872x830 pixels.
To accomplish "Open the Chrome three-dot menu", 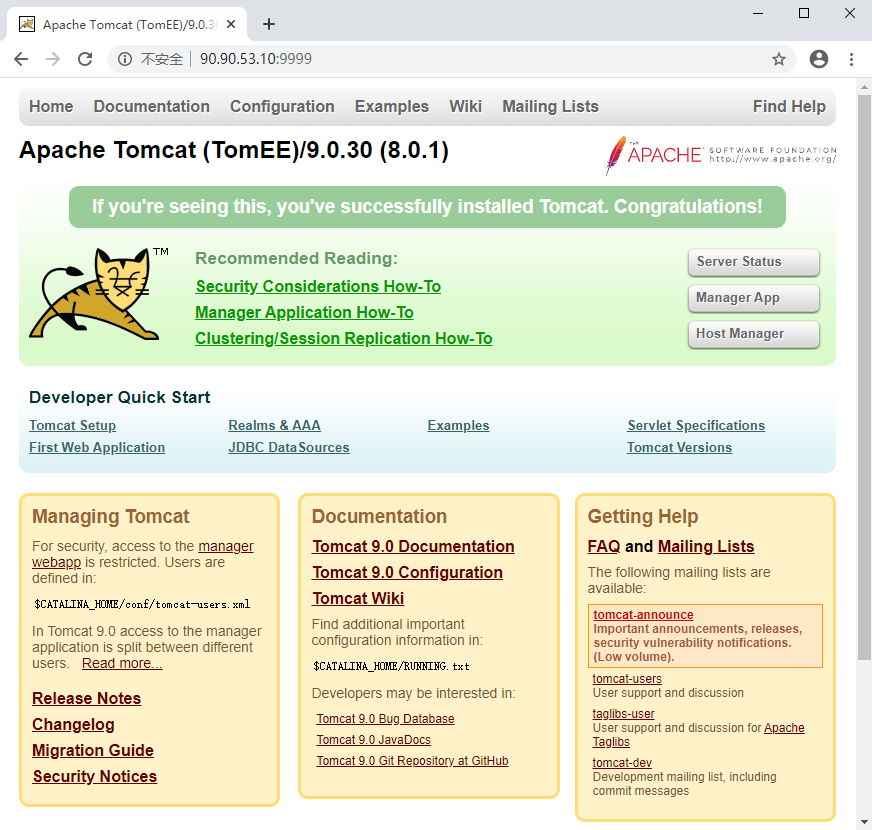I will tap(851, 59).
